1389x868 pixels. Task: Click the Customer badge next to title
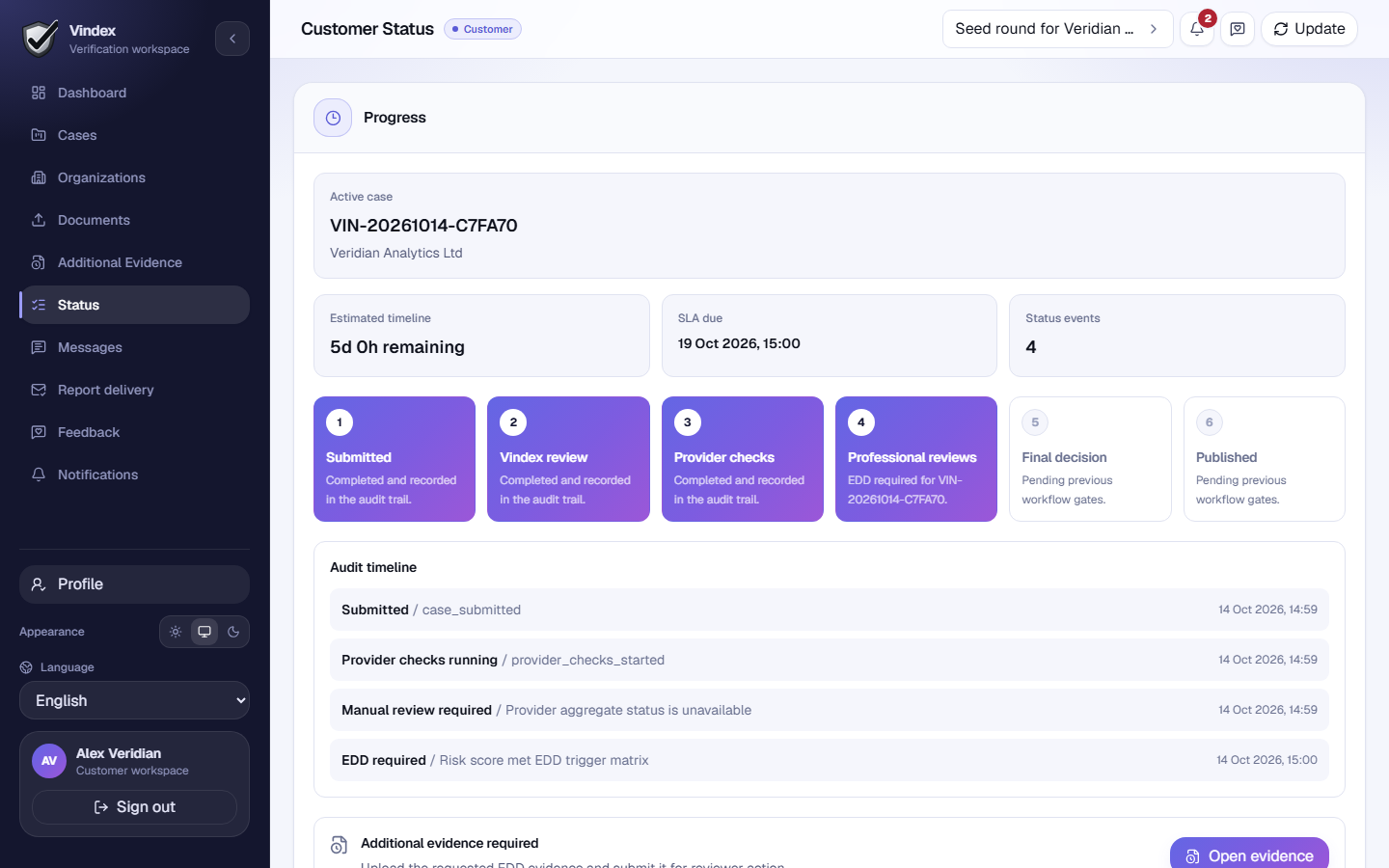coord(482,29)
